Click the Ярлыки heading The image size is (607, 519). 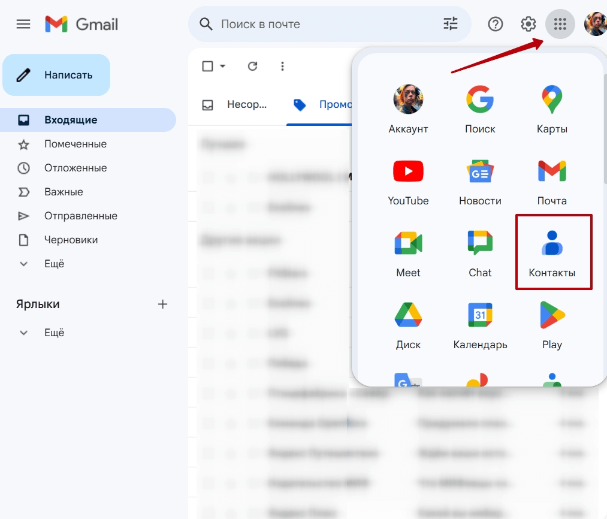38,304
